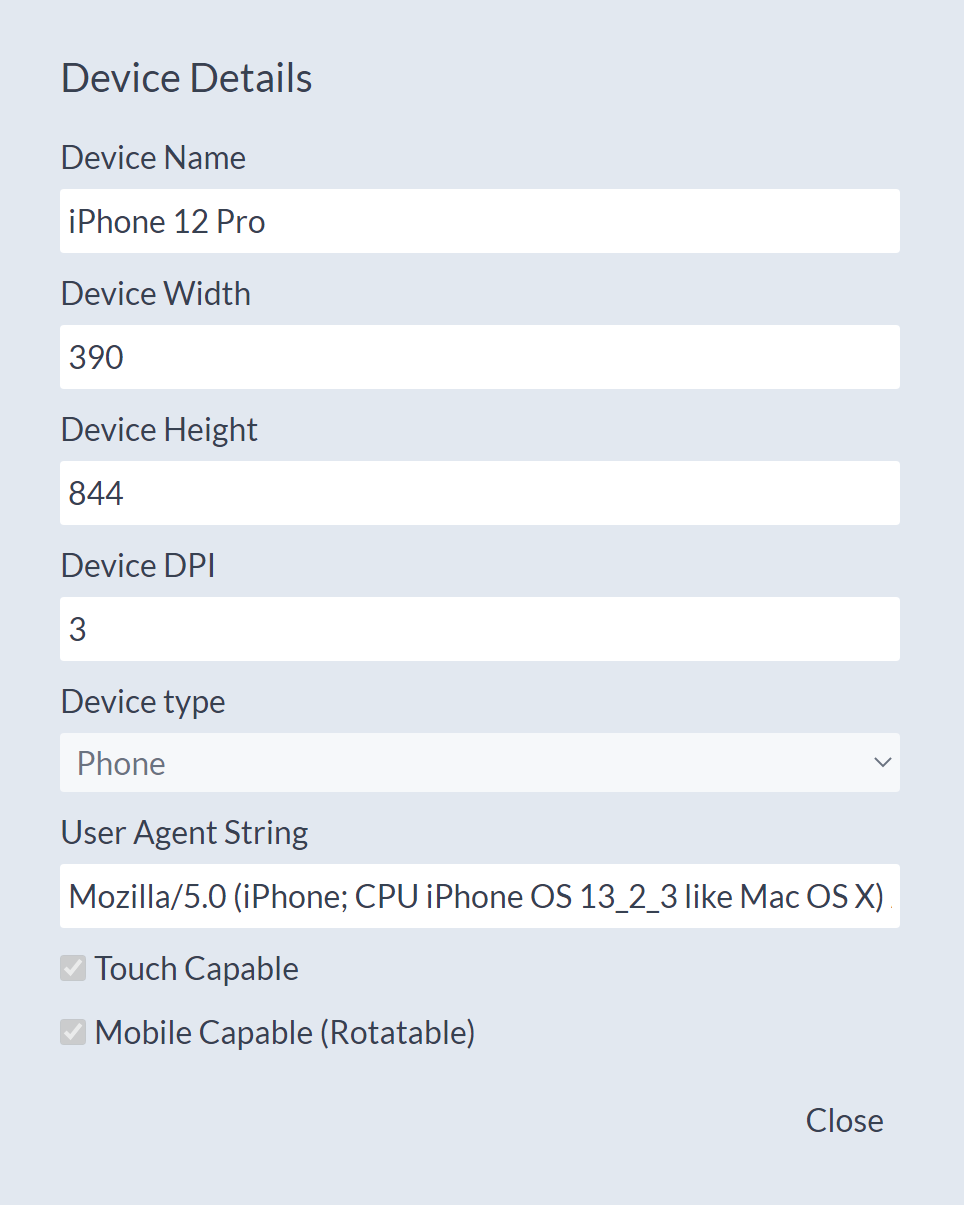Screen dimensions: 964x1205
Task: Click the "iPhone 12 Pro" text value
Action: point(167,221)
